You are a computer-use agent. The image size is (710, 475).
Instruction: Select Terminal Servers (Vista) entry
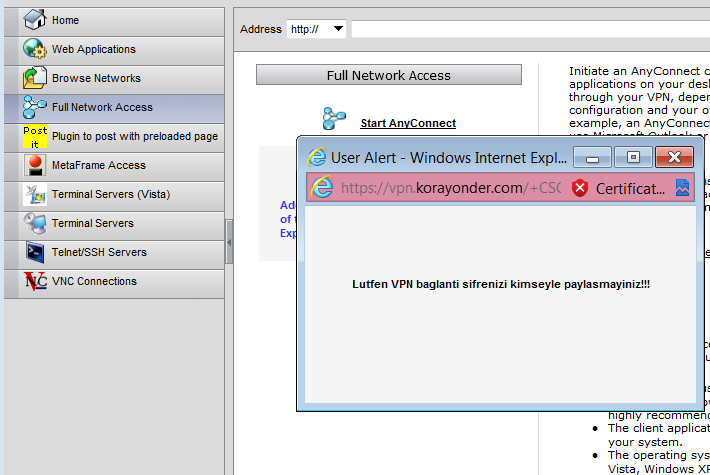tap(114, 194)
